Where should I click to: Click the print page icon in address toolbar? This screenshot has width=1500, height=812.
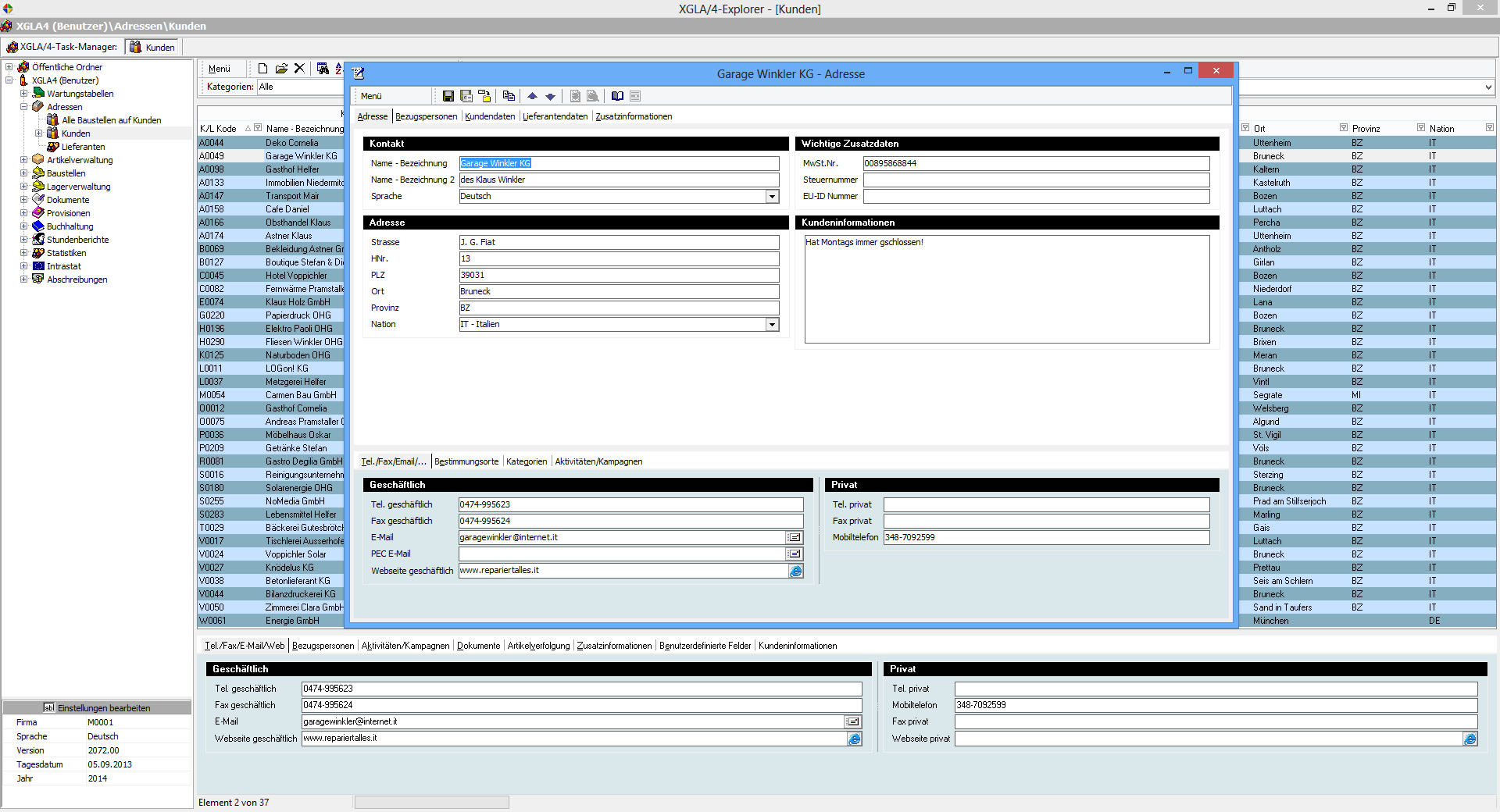[x=575, y=96]
